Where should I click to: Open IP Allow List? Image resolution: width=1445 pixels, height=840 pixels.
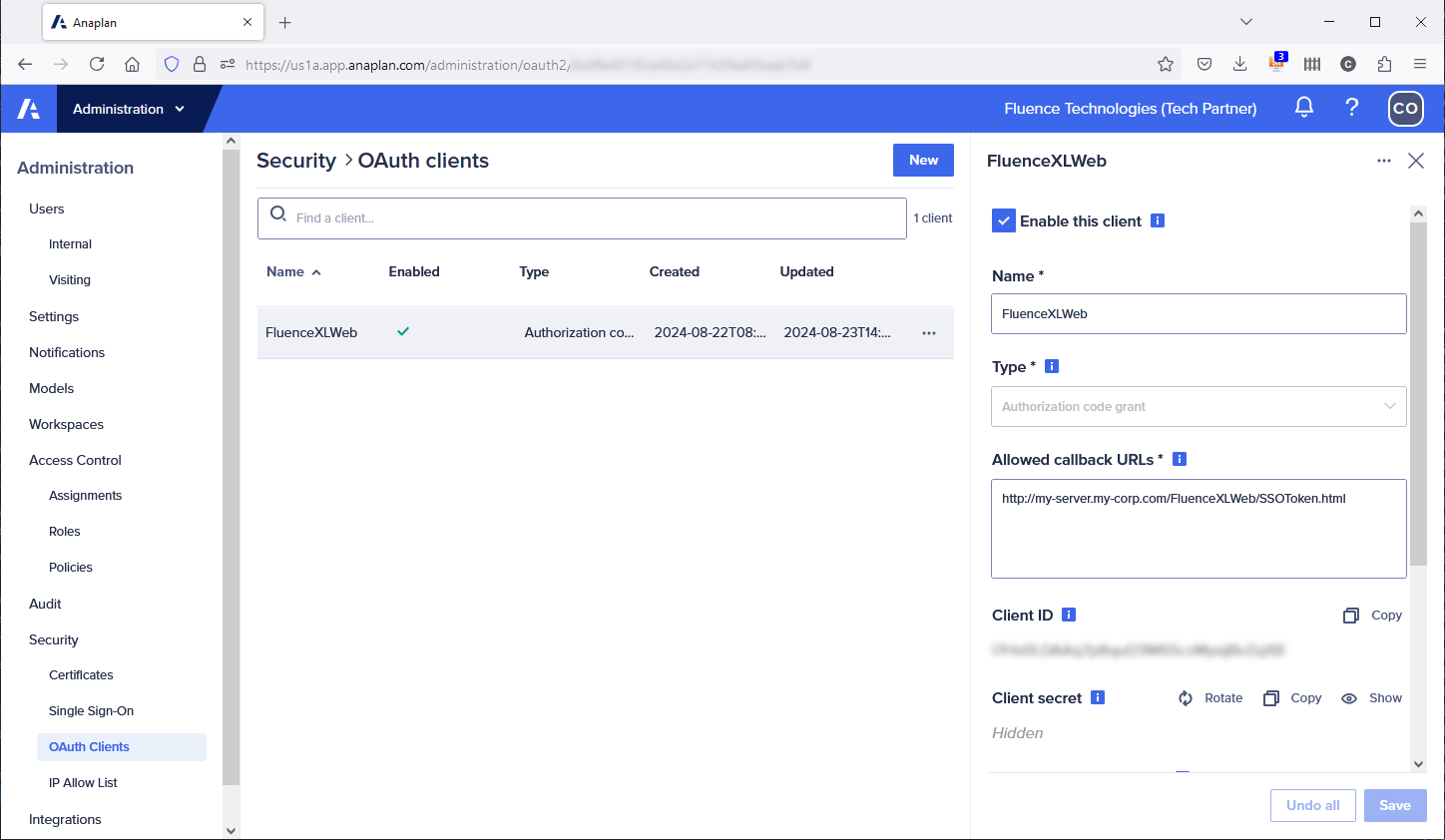tap(83, 783)
